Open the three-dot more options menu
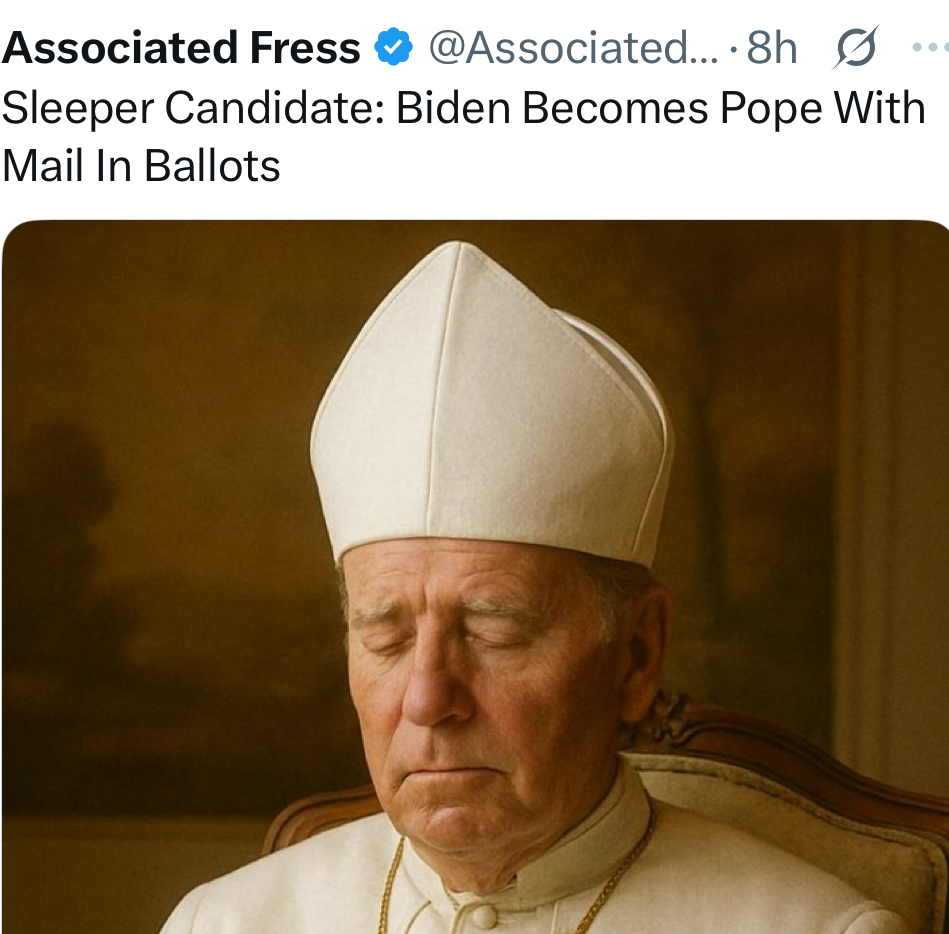This screenshot has height=934, width=949. (930, 47)
